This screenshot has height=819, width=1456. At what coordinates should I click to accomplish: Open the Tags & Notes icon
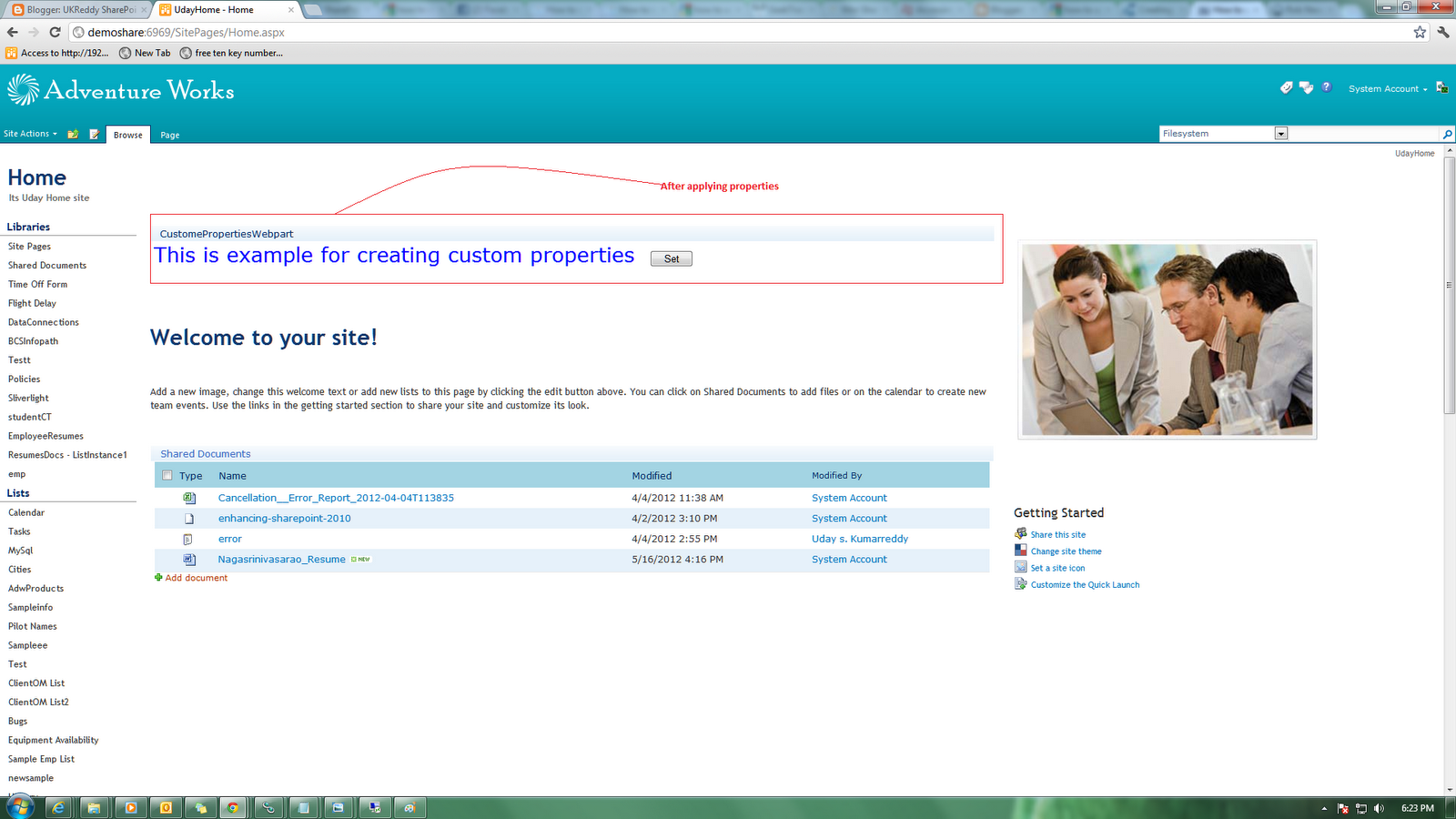click(1307, 87)
